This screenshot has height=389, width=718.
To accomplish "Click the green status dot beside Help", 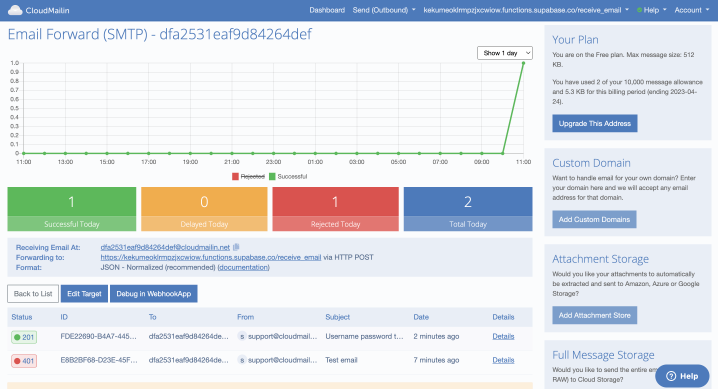I will (639, 10).
